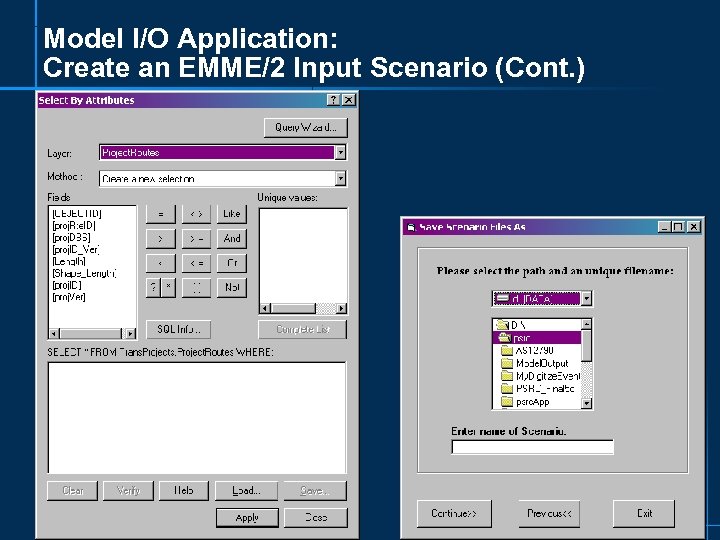Click the Save... button

(315, 491)
